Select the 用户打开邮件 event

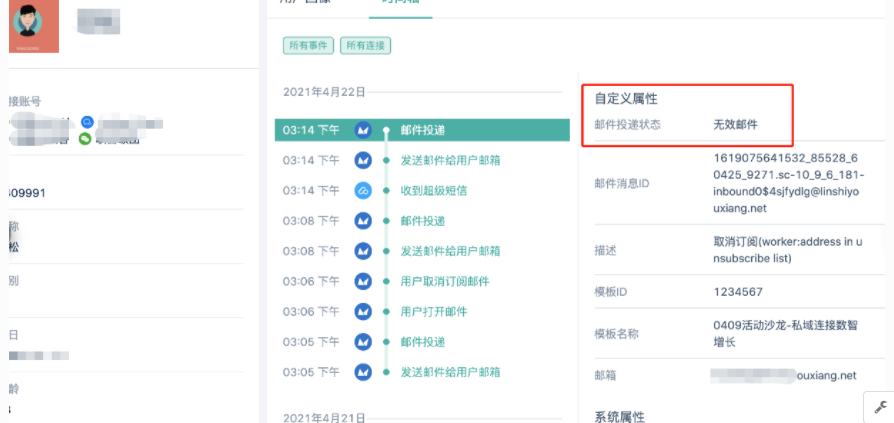point(433,311)
